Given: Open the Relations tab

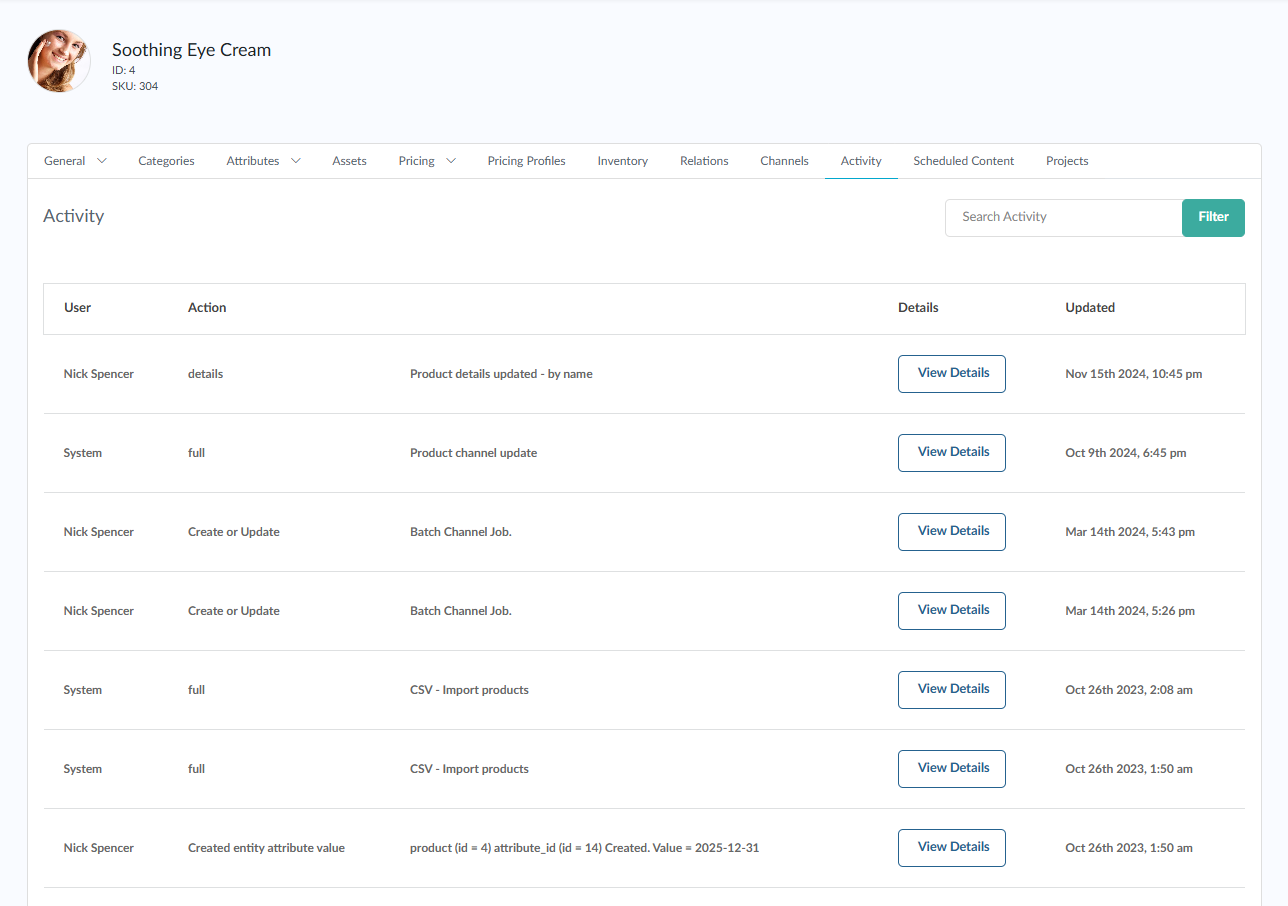Looking at the screenshot, I should (704, 161).
